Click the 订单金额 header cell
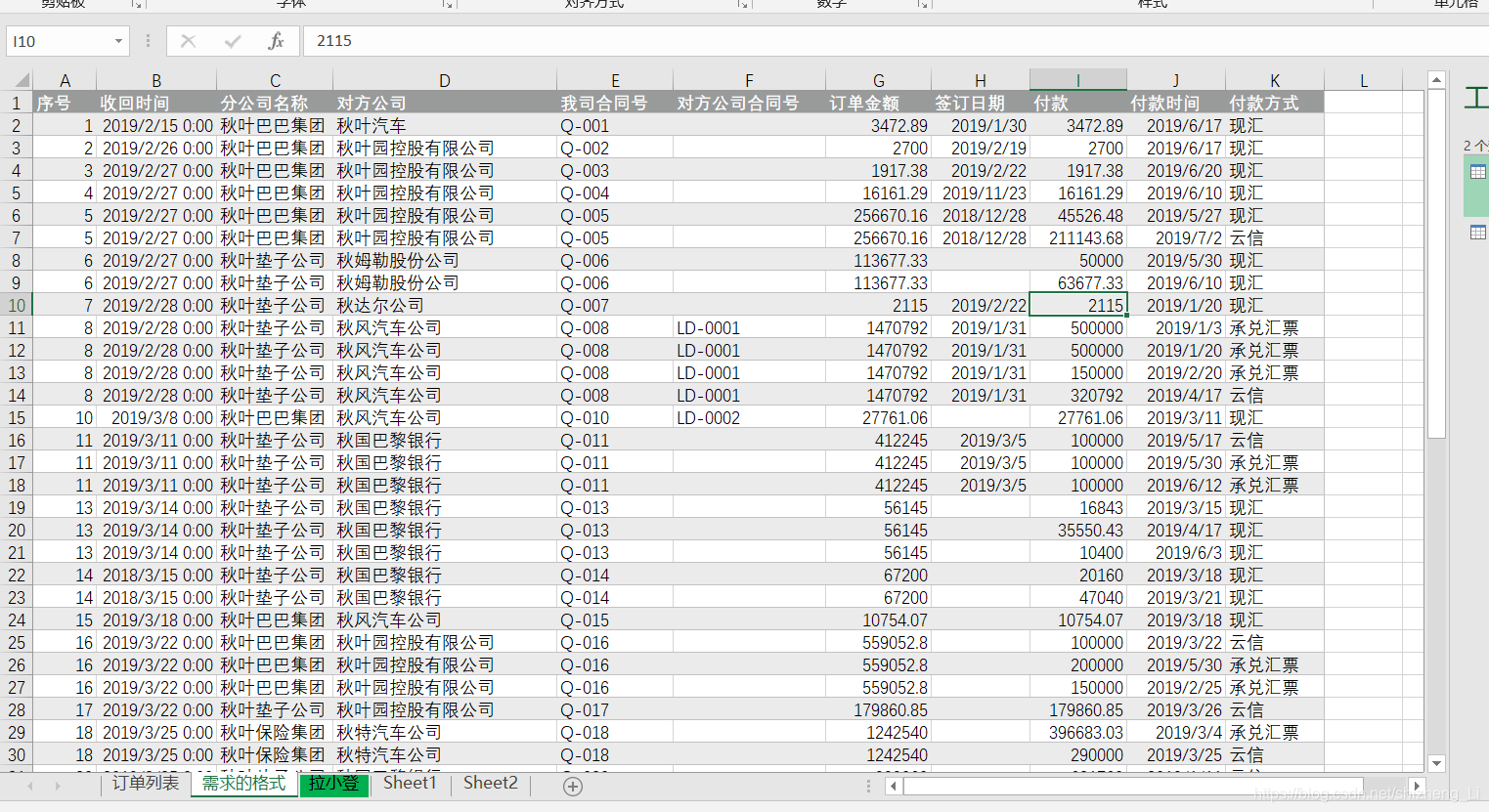The image size is (1489, 812). (878, 103)
